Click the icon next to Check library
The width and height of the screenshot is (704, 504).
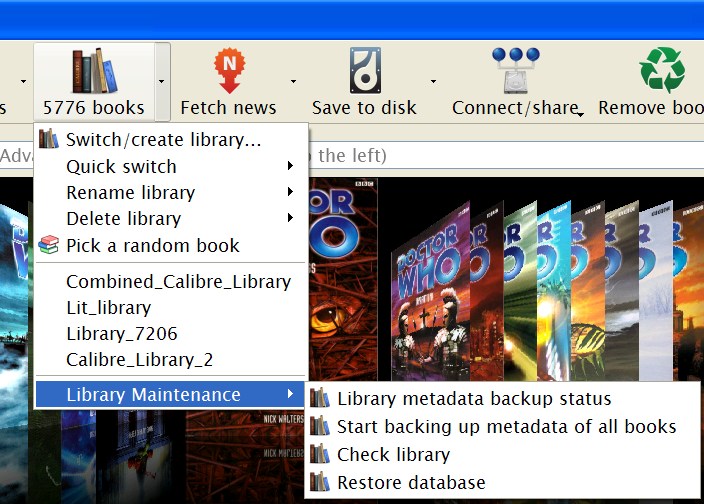(320, 454)
